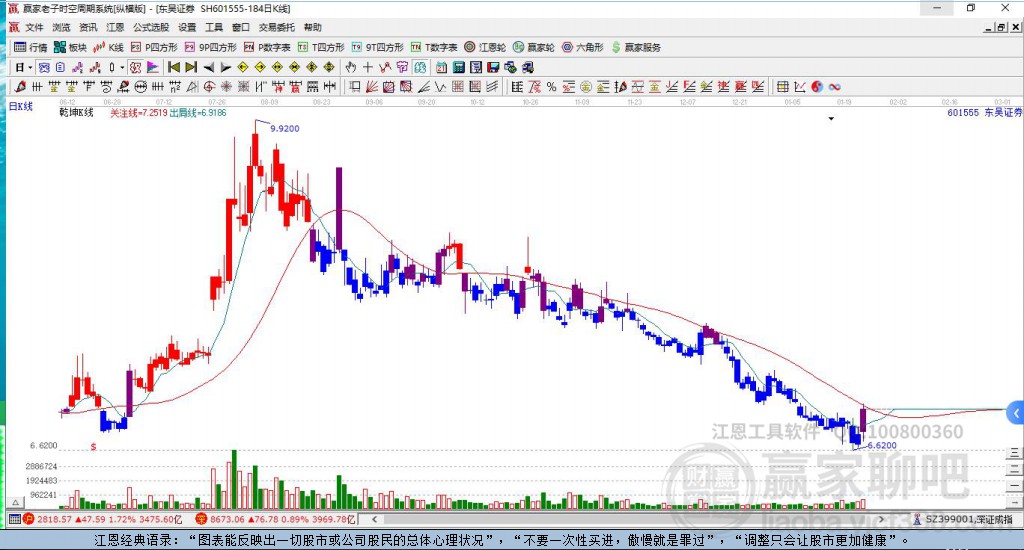Select the hand pan tool
Image resolution: width=1024 pixels, height=550 pixels.
351,67
